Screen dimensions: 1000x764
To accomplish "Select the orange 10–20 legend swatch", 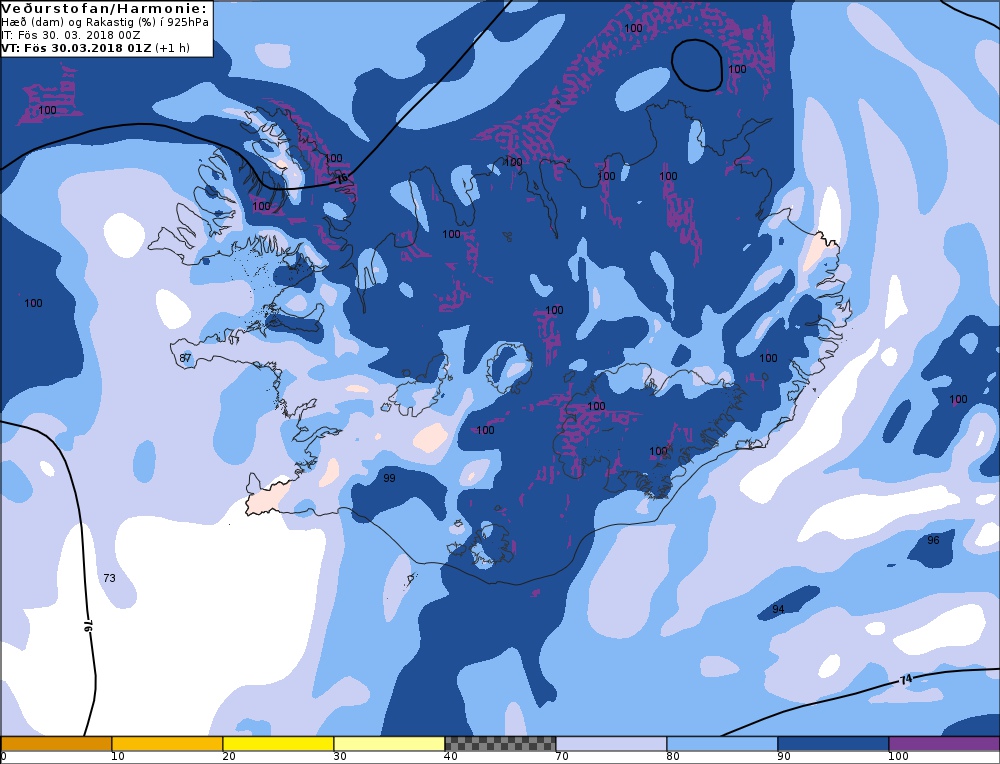I will coord(167,744).
